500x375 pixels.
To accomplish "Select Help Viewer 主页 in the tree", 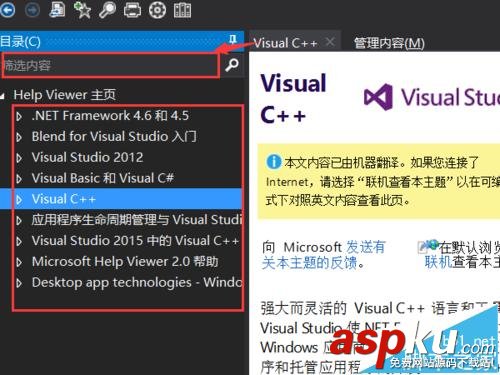I will point(65,95).
